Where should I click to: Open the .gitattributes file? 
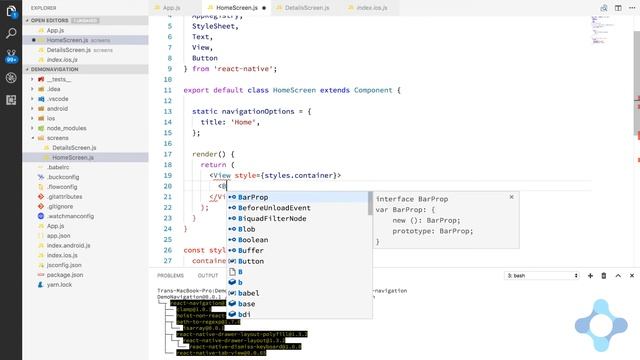(85, 197)
